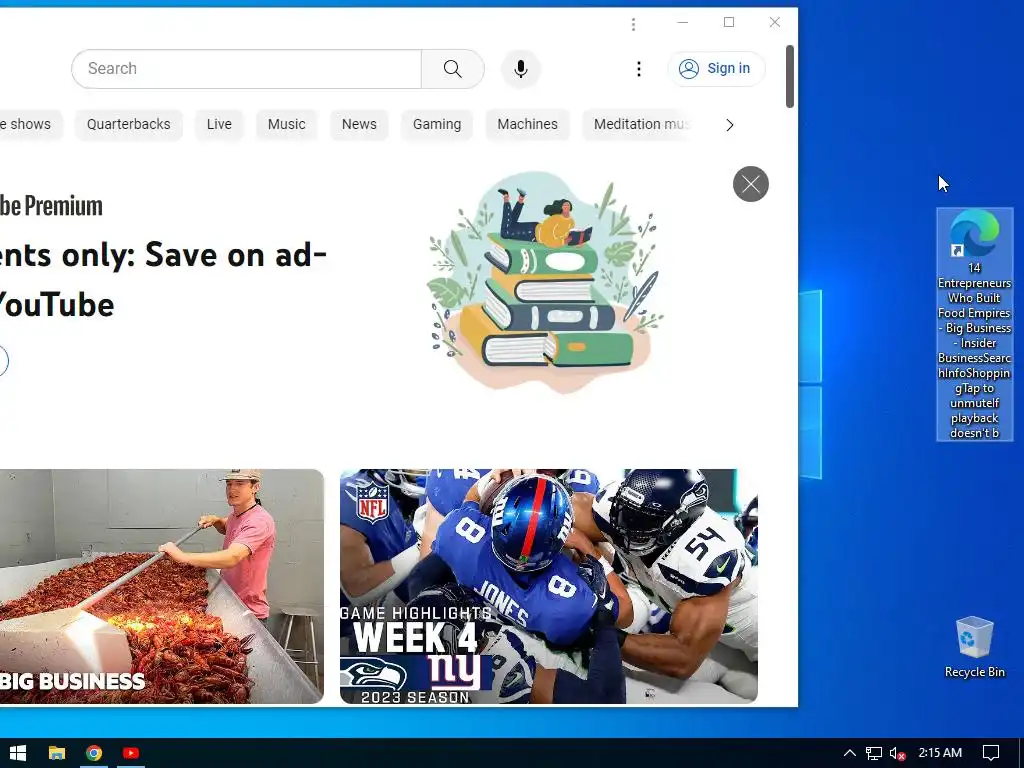Open the NFL Week 4 game highlights thumbnail
The width and height of the screenshot is (1024, 768).
549,586
